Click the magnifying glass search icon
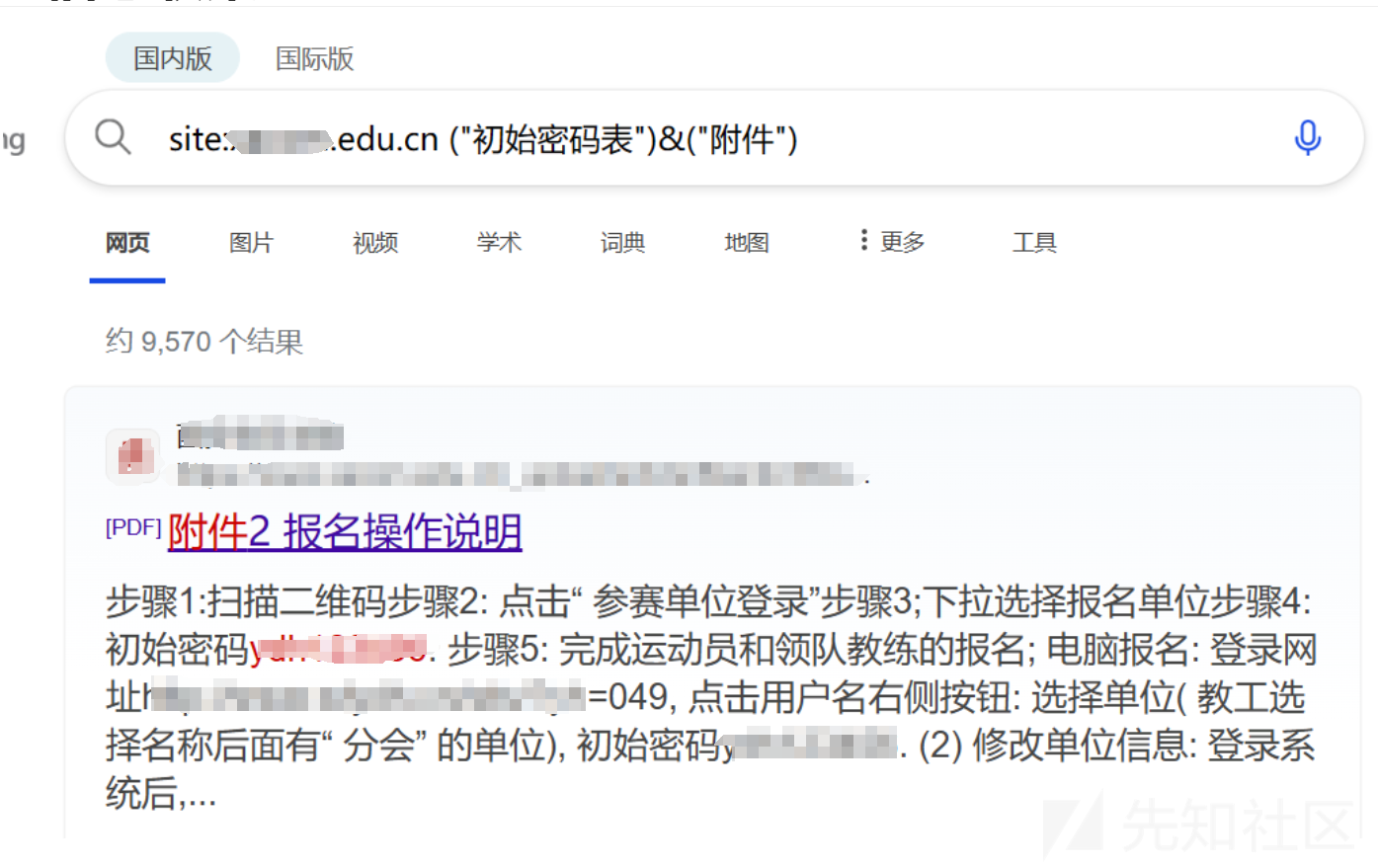 (113, 137)
